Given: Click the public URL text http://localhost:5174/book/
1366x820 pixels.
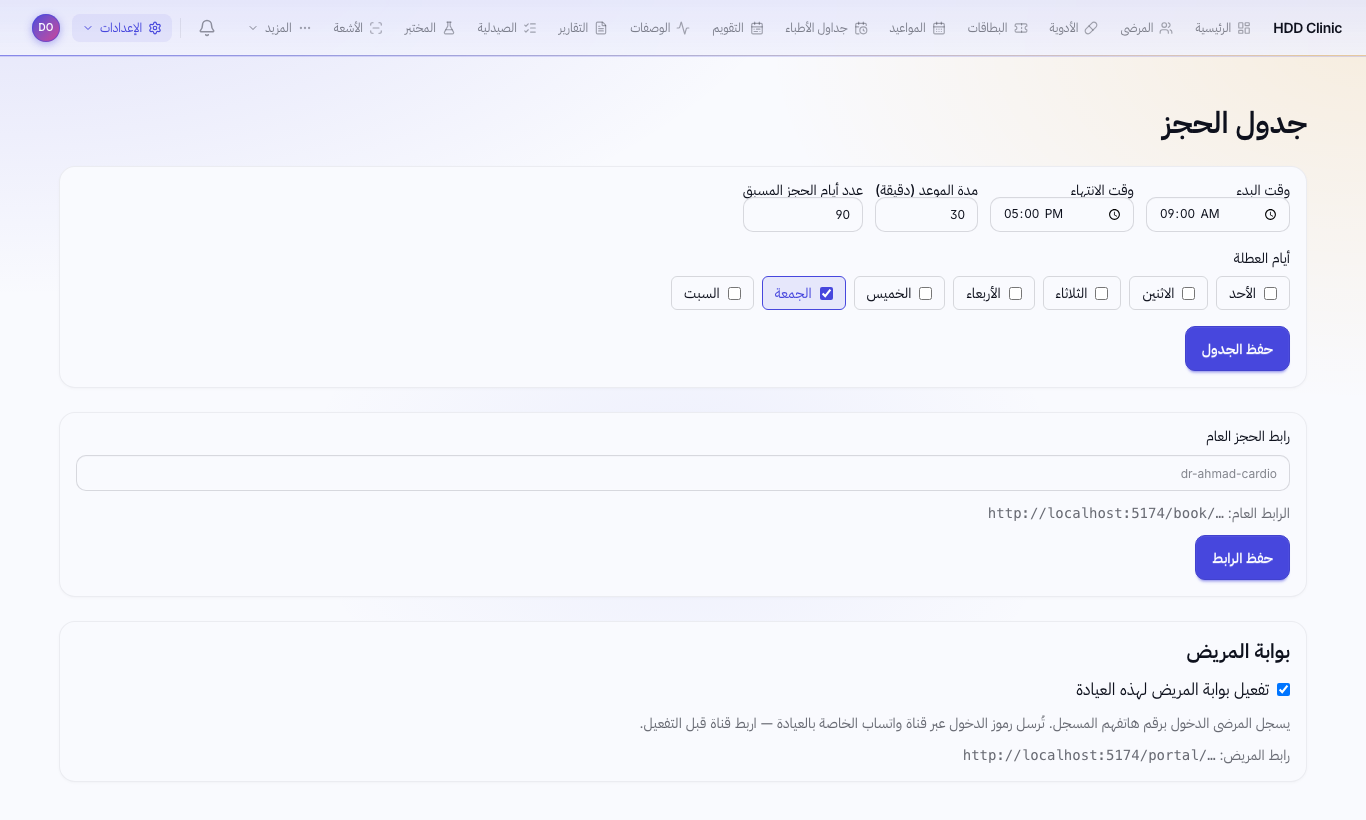Looking at the screenshot, I should tap(1106, 513).
